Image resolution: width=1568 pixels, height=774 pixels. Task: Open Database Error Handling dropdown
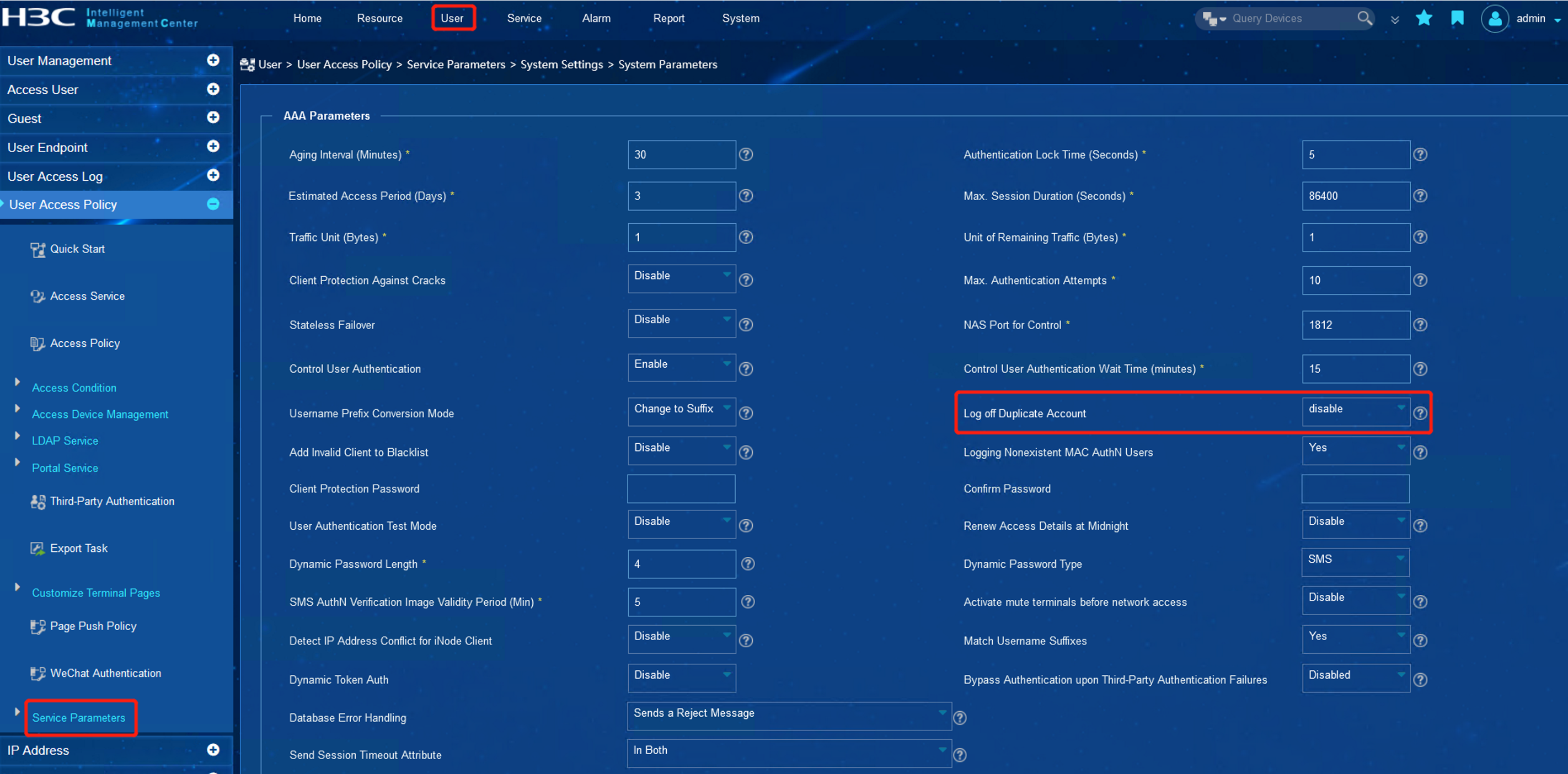789,716
